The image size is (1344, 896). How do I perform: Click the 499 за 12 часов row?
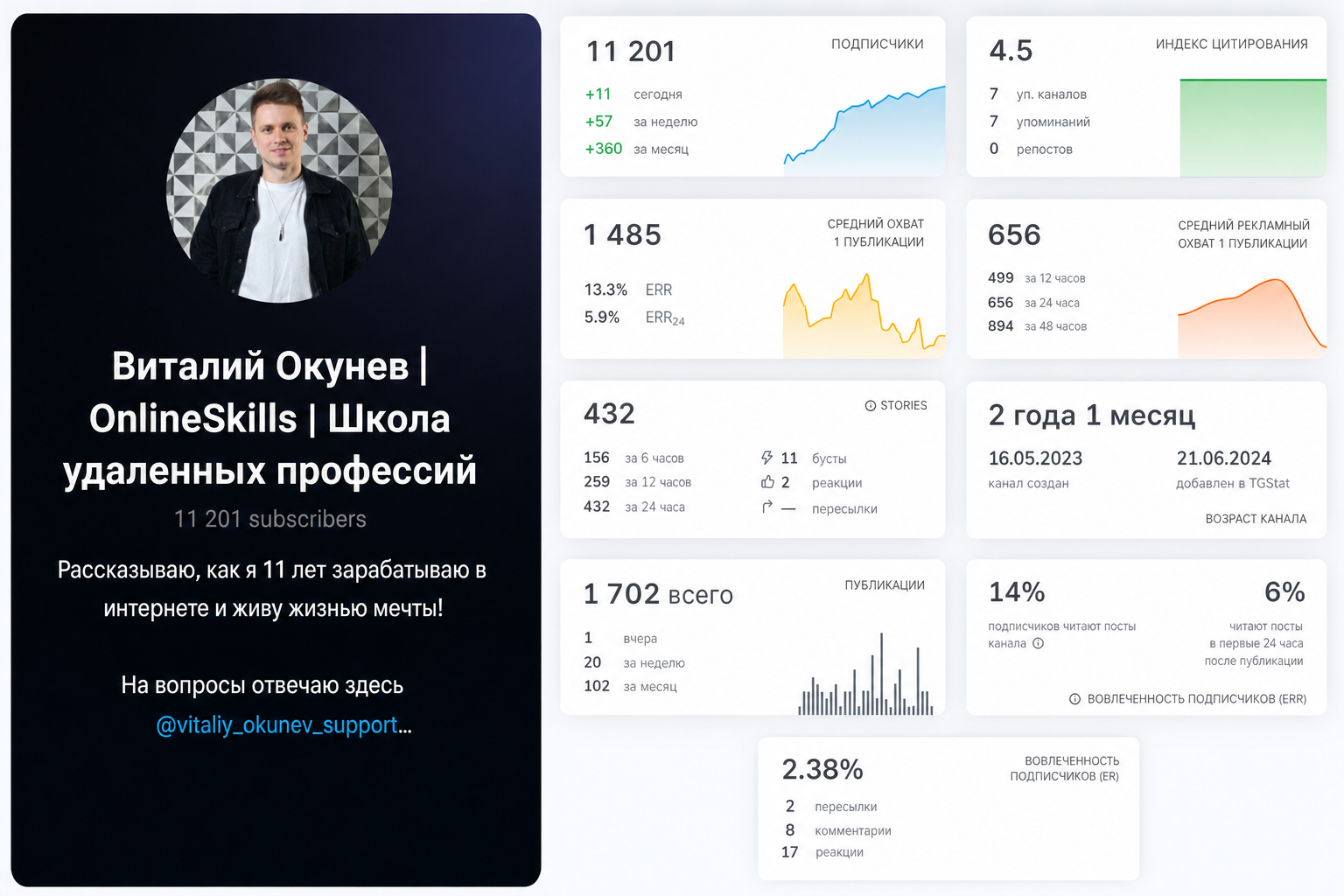point(1036,278)
